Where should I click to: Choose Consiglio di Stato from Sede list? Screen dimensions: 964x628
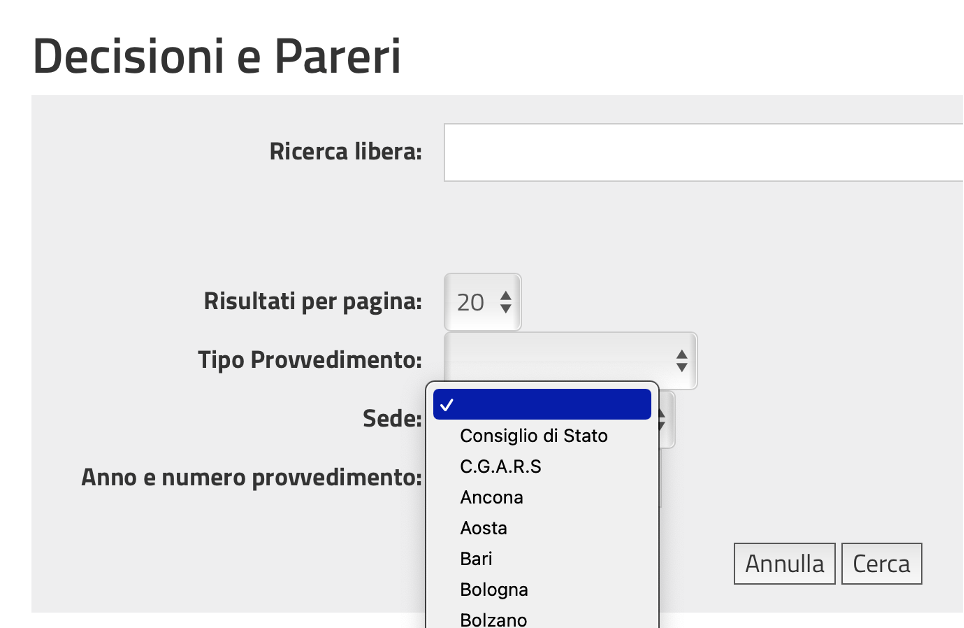(x=534, y=436)
